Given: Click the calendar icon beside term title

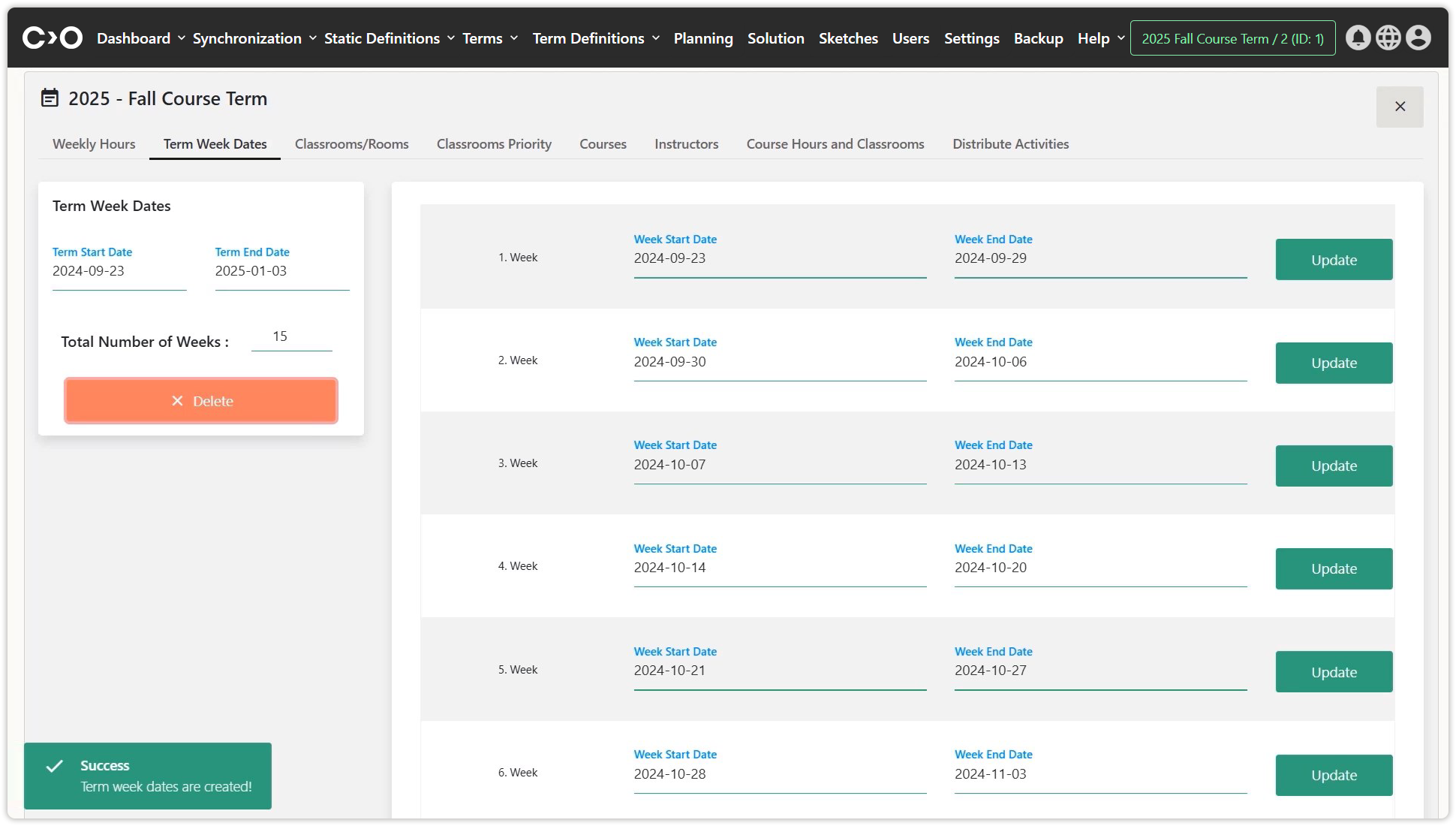Looking at the screenshot, I should [x=50, y=98].
